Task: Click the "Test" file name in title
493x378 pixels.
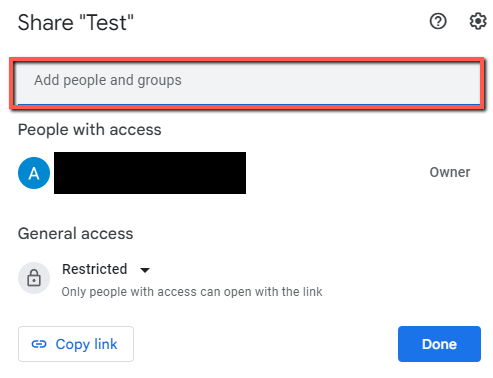Action: (107, 23)
